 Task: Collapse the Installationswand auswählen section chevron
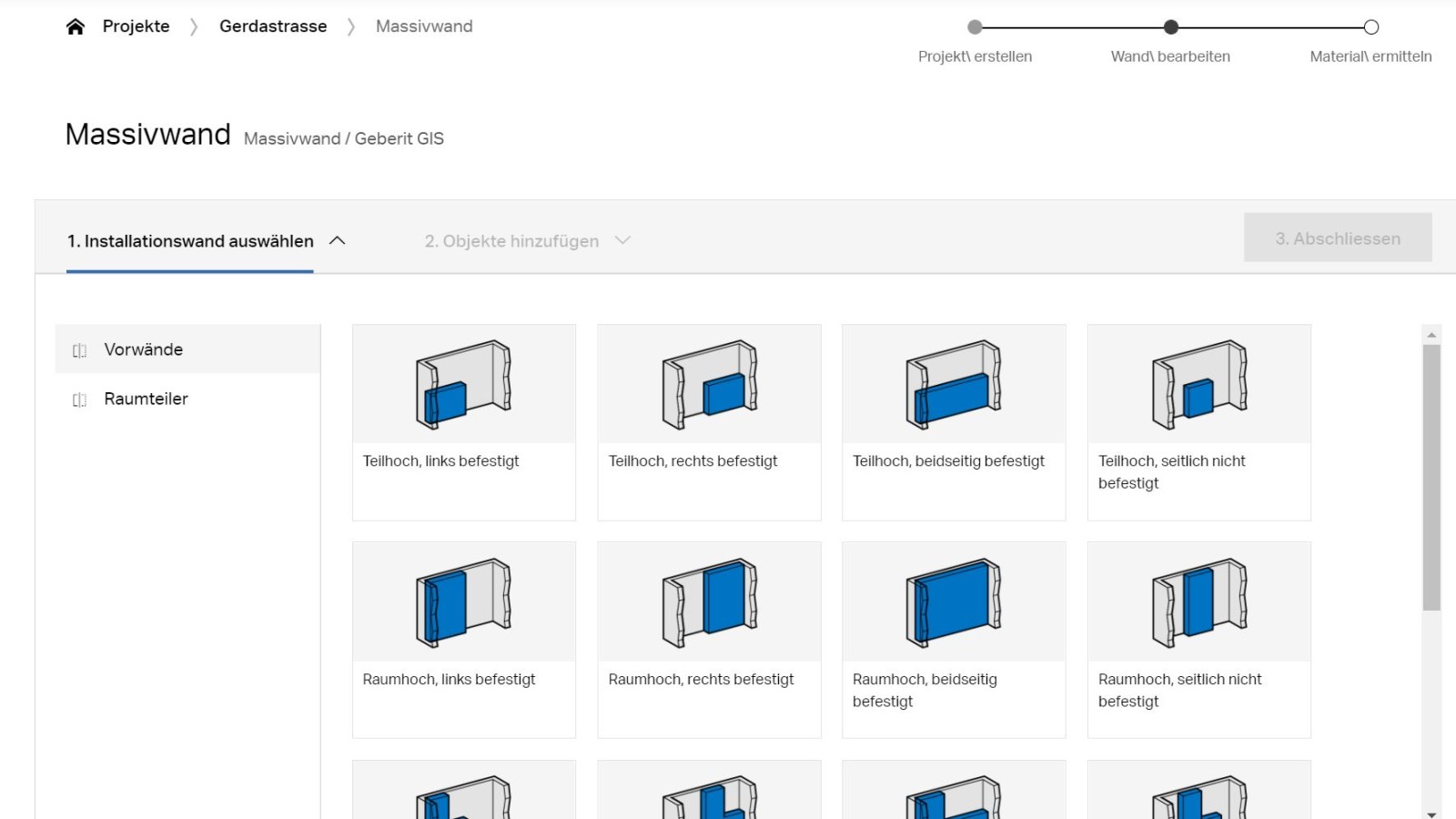[338, 240]
